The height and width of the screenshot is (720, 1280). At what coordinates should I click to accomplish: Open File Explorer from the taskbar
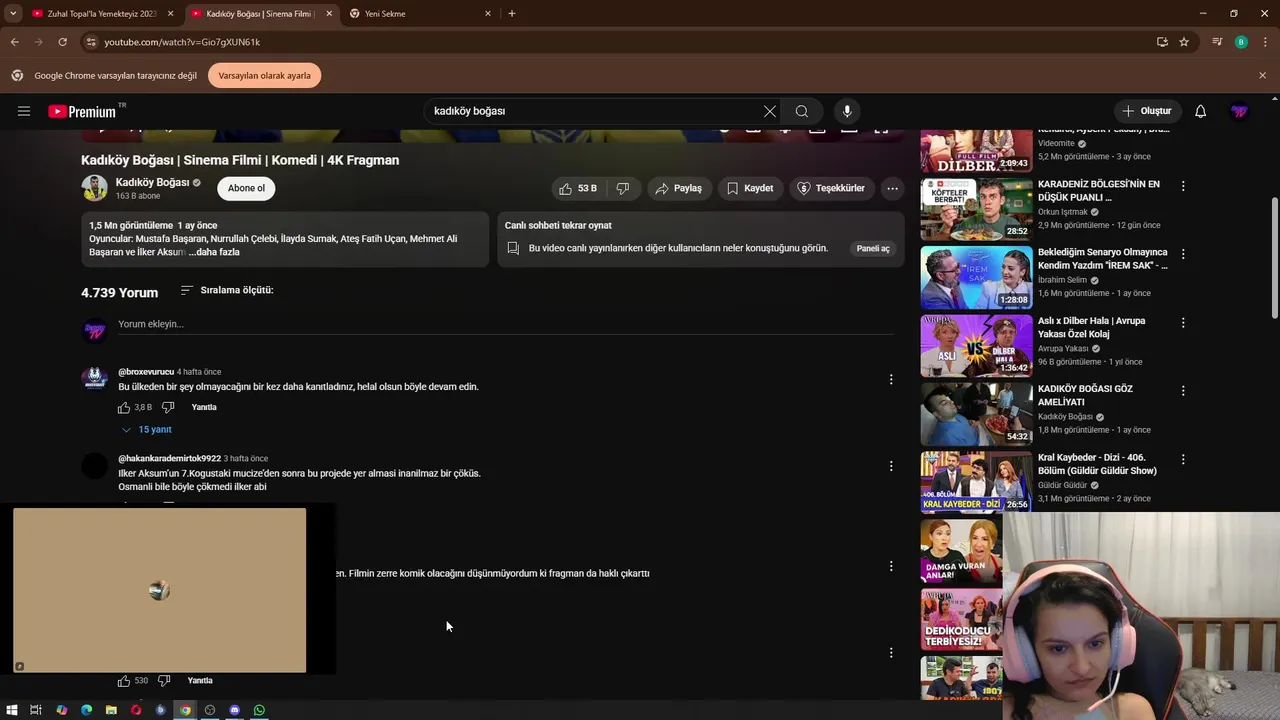coord(111,710)
